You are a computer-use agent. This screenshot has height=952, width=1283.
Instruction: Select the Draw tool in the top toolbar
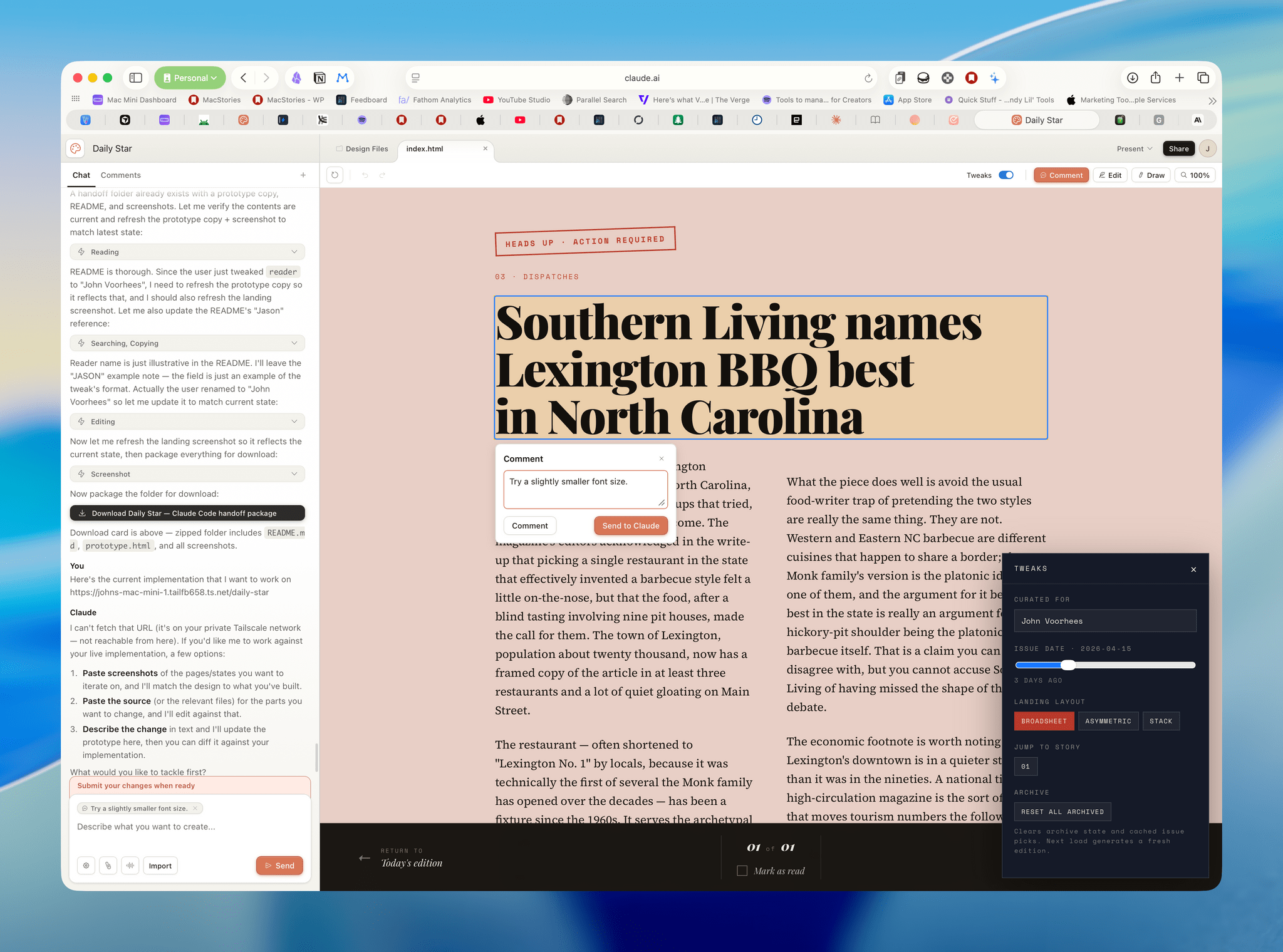click(x=1151, y=175)
